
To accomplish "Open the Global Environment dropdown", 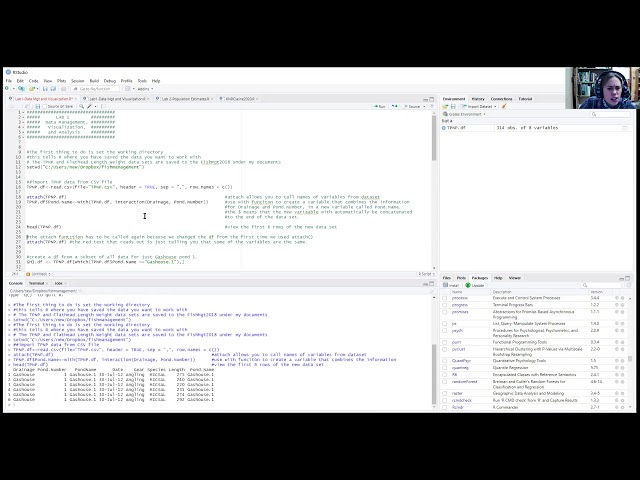I will click(464, 114).
